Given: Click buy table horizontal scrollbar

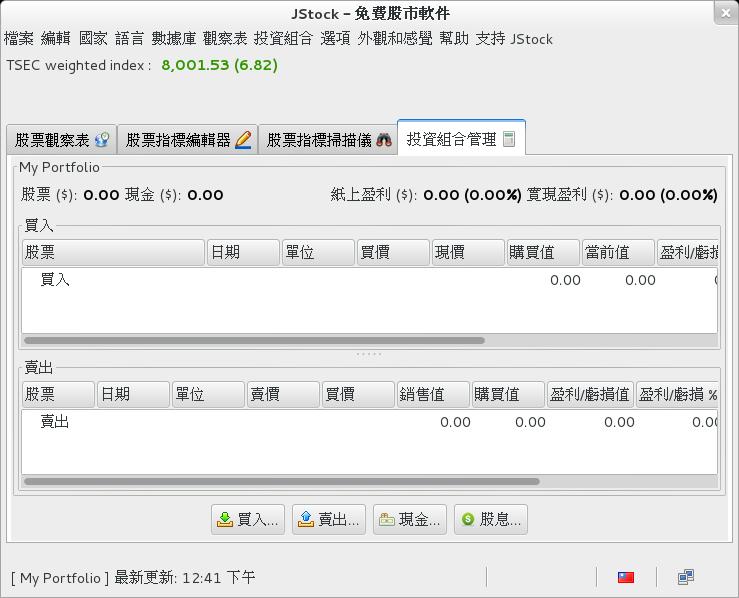Looking at the screenshot, I should coord(255,340).
